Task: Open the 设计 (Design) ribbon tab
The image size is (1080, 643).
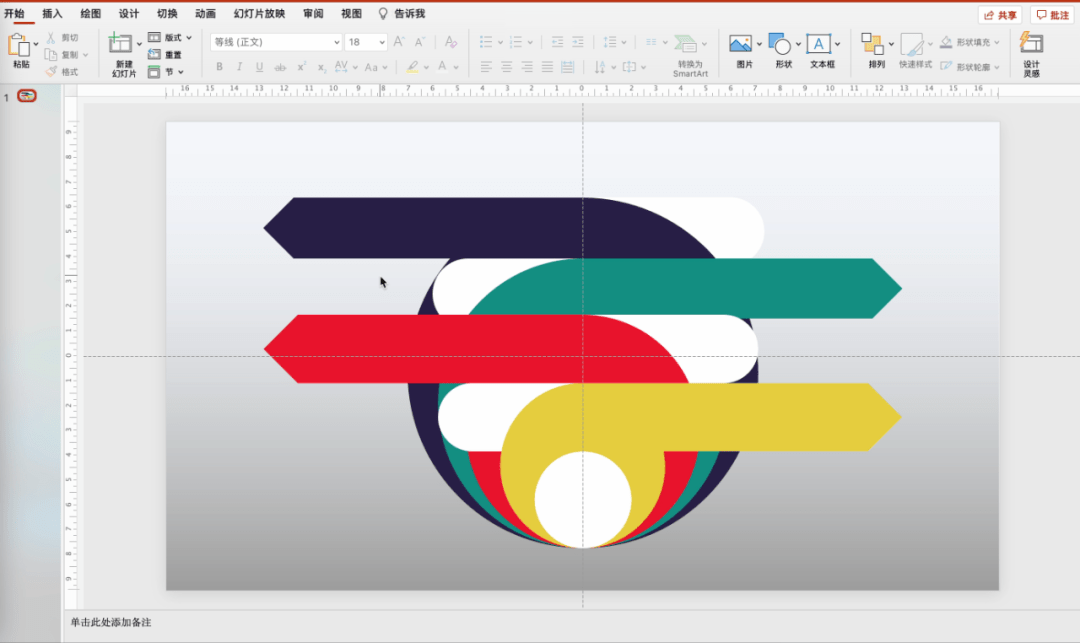Action: (x=129, y=14)
